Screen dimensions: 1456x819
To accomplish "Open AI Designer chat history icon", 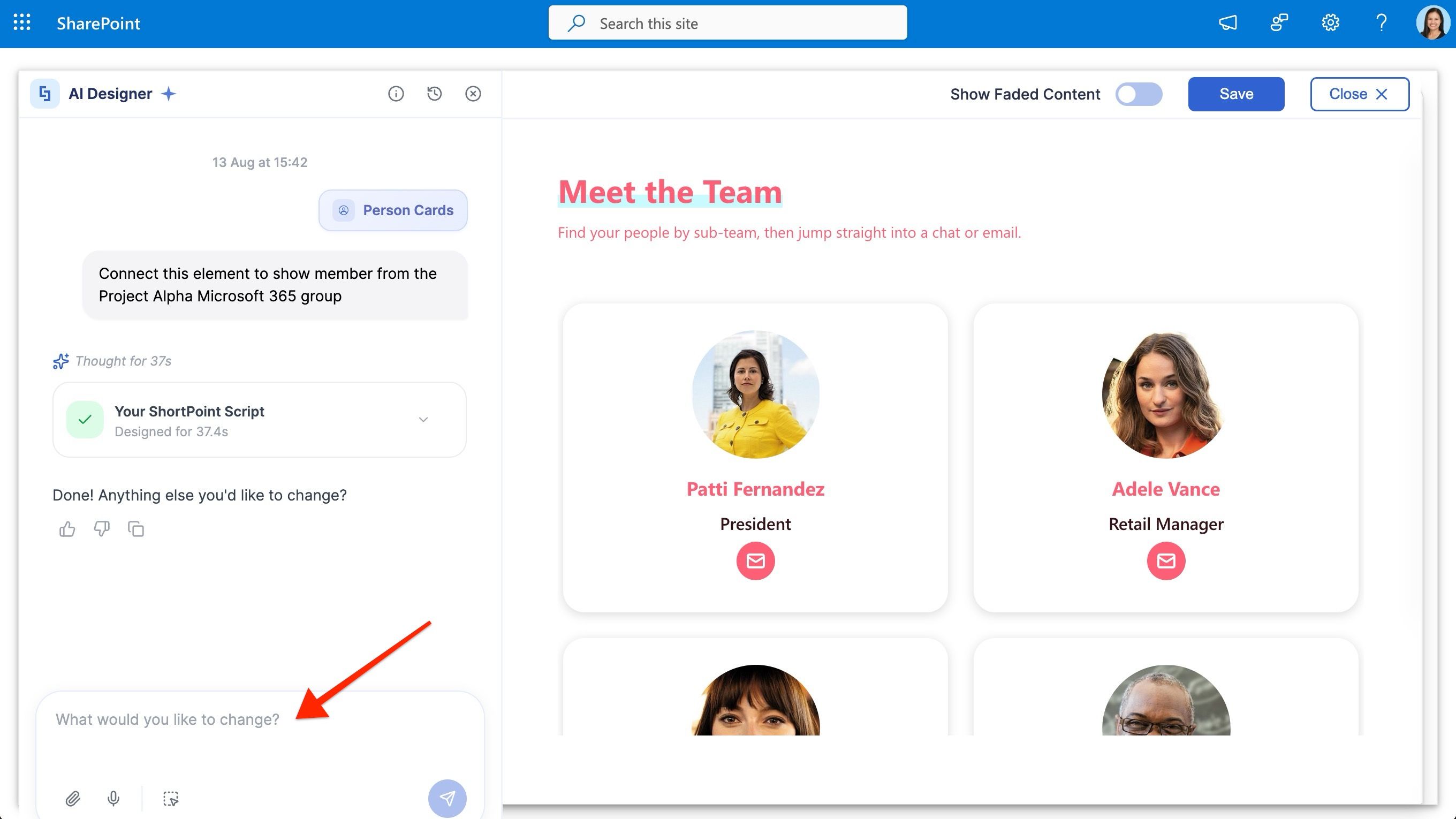I will pos(434,93).
